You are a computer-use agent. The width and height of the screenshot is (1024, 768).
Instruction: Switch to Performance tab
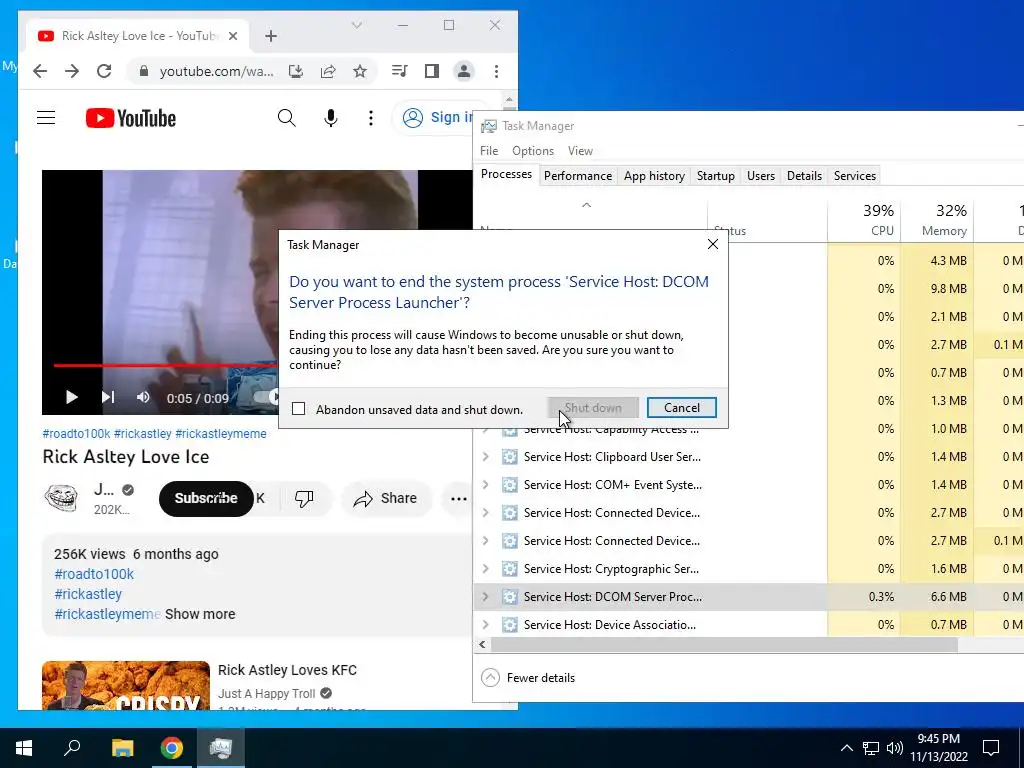578,176
